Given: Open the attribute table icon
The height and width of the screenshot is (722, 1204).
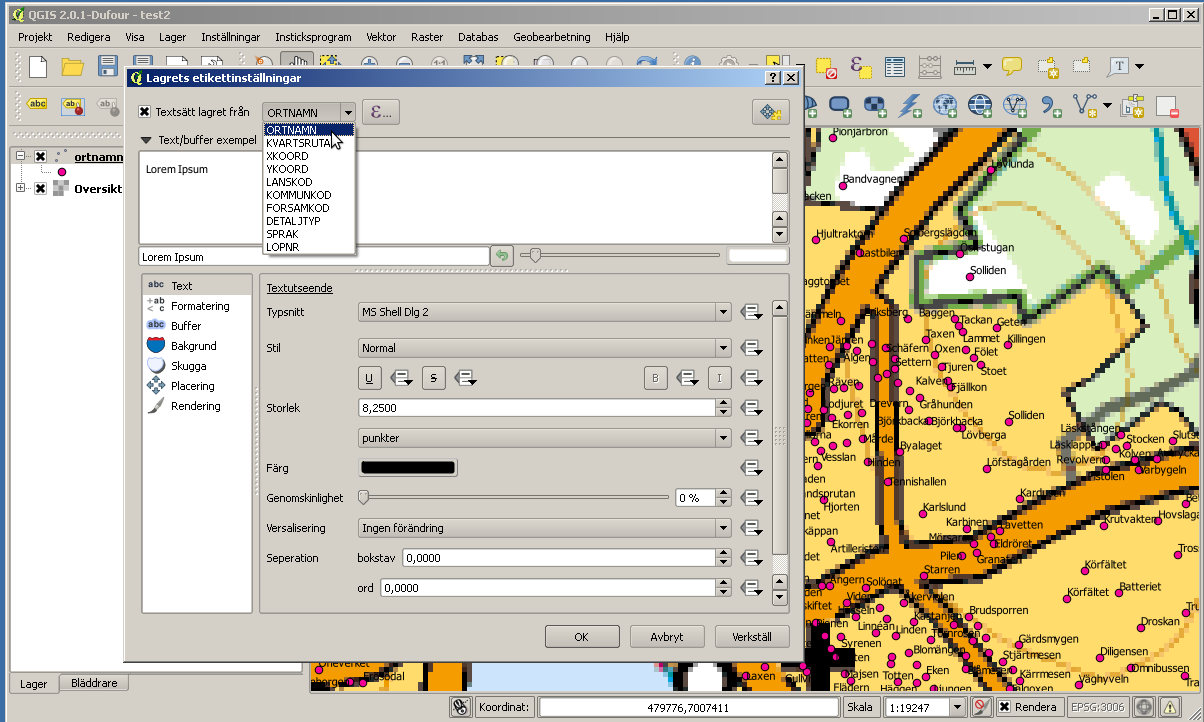Looking at the screenshot, I should click(895, 67).
